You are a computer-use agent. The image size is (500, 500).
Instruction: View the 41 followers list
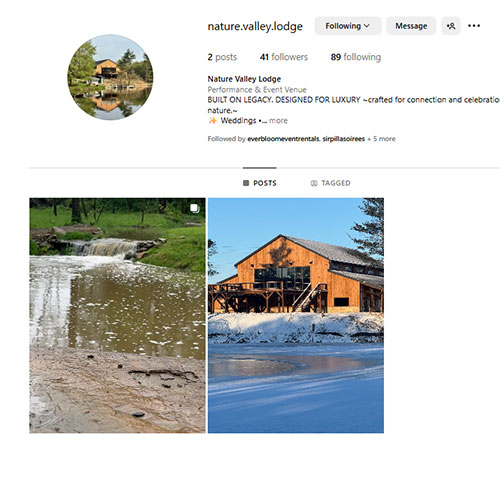(284, 57)
